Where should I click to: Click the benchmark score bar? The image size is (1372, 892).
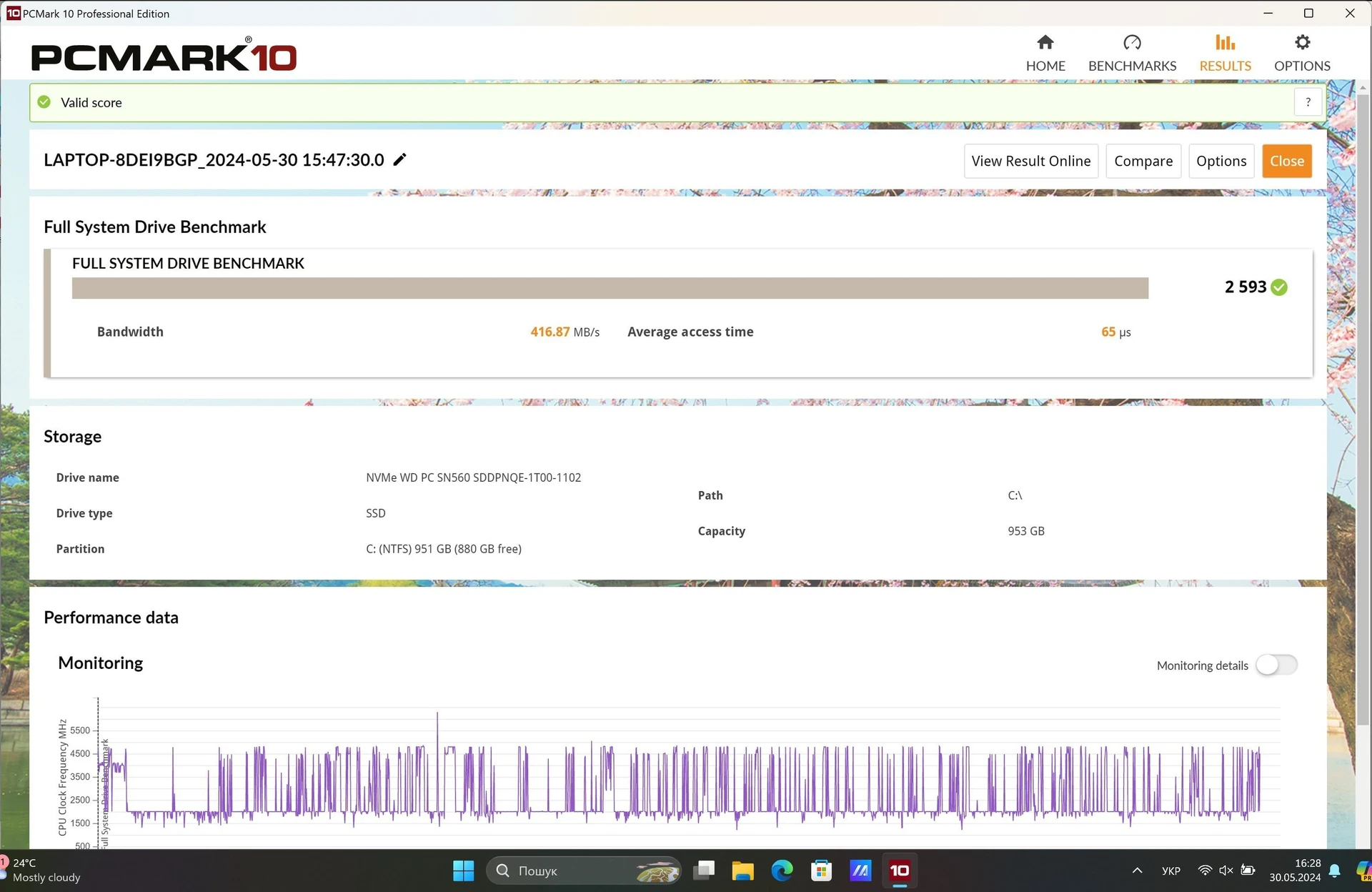coord(610,288)
